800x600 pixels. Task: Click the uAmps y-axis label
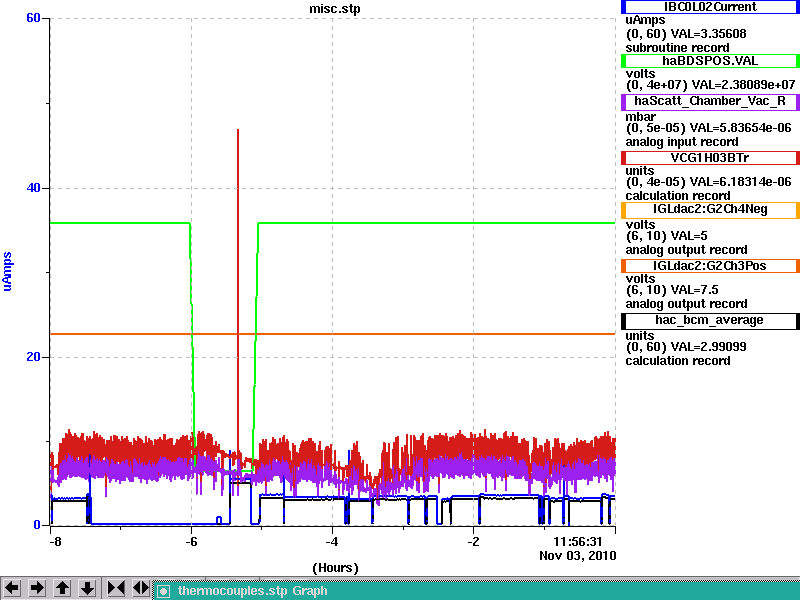(7, 271)
